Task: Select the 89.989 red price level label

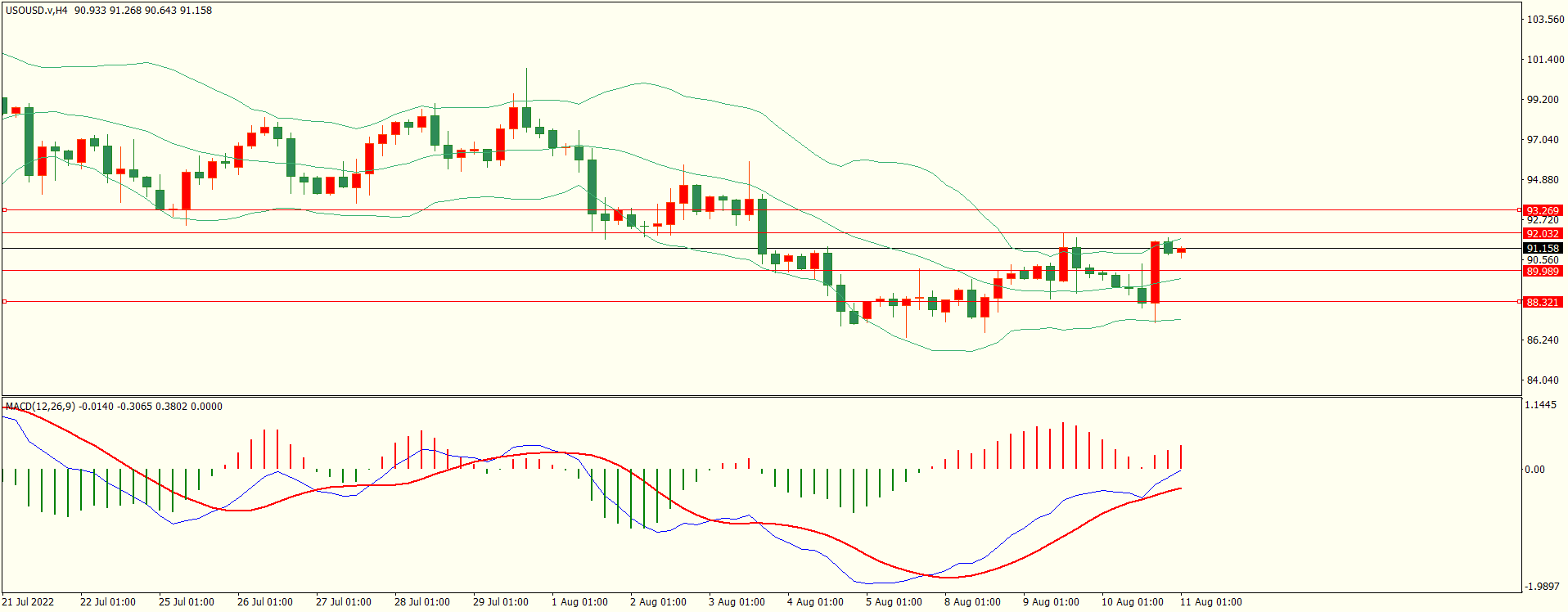Action: pyautogui.click(x=1543, y=271)
